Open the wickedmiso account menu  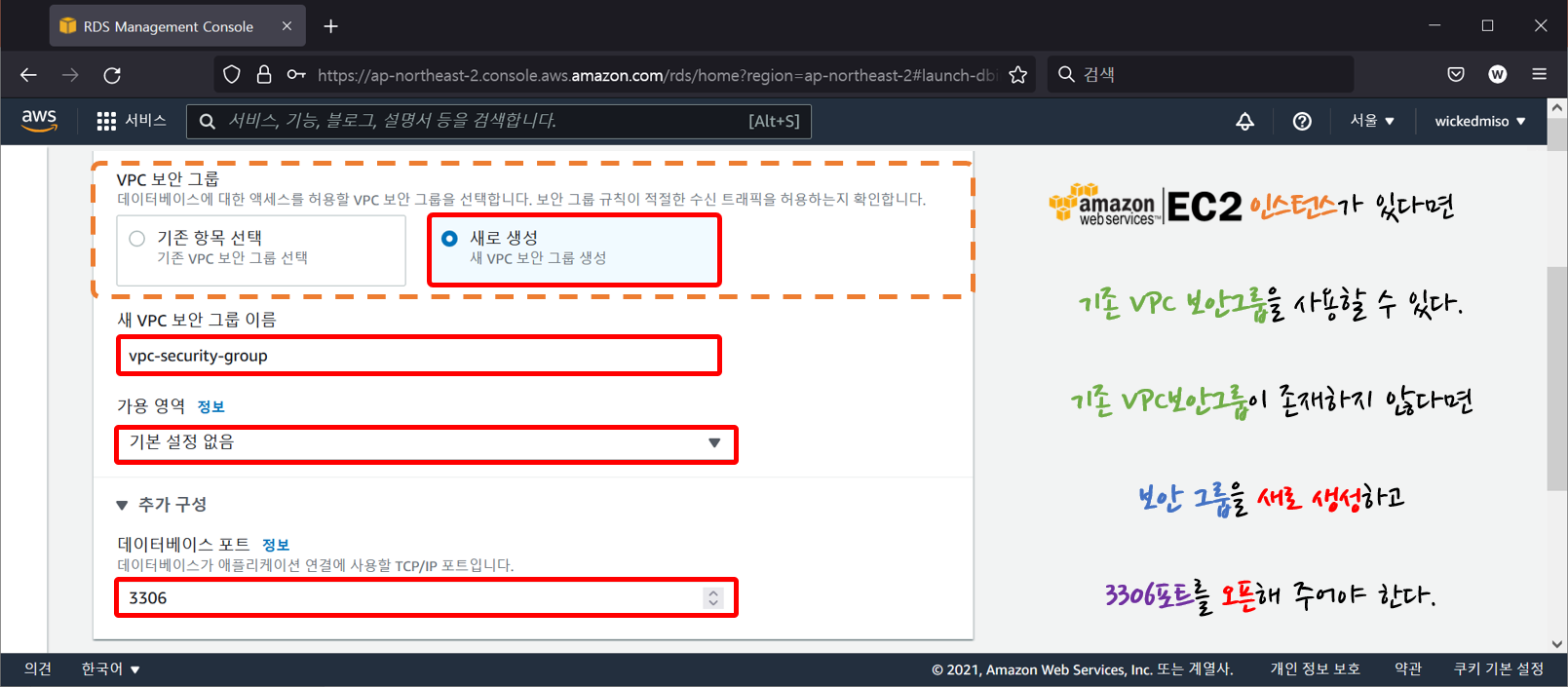1480,121
